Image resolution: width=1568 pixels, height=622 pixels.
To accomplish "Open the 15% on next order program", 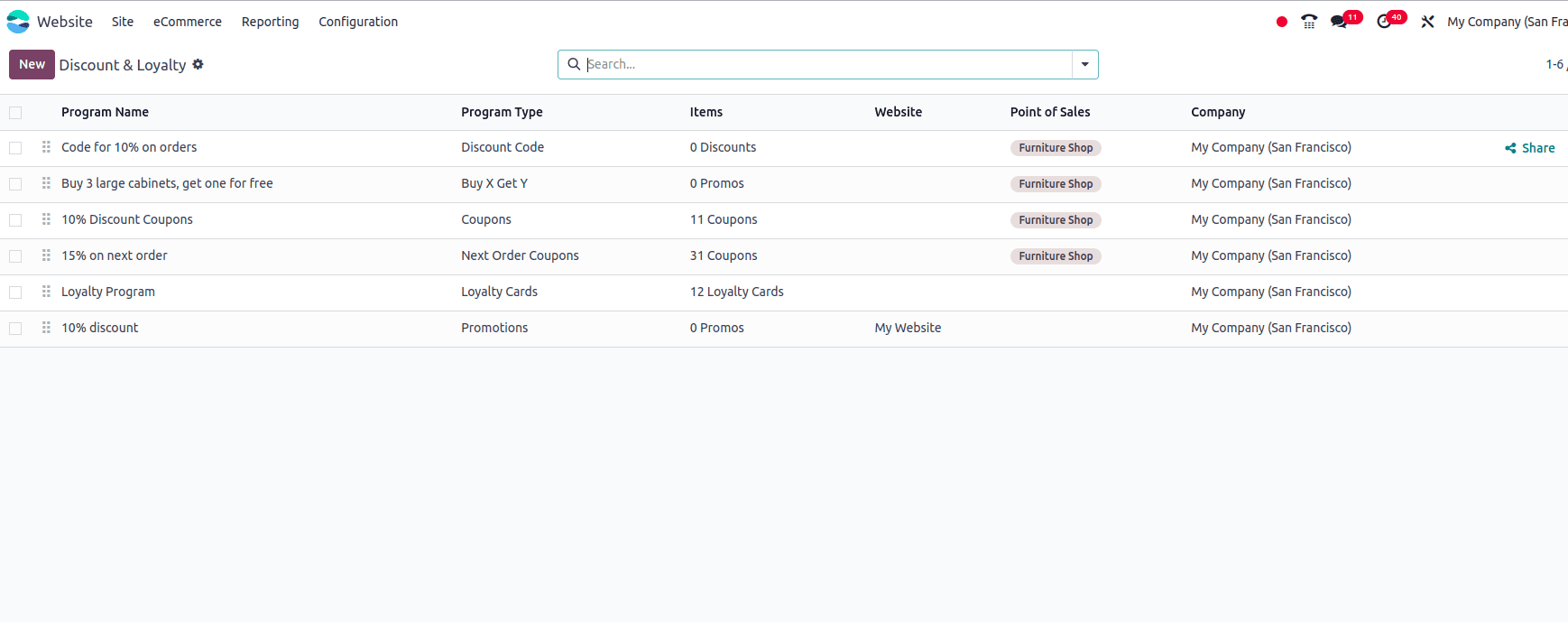I will point(115,255).
